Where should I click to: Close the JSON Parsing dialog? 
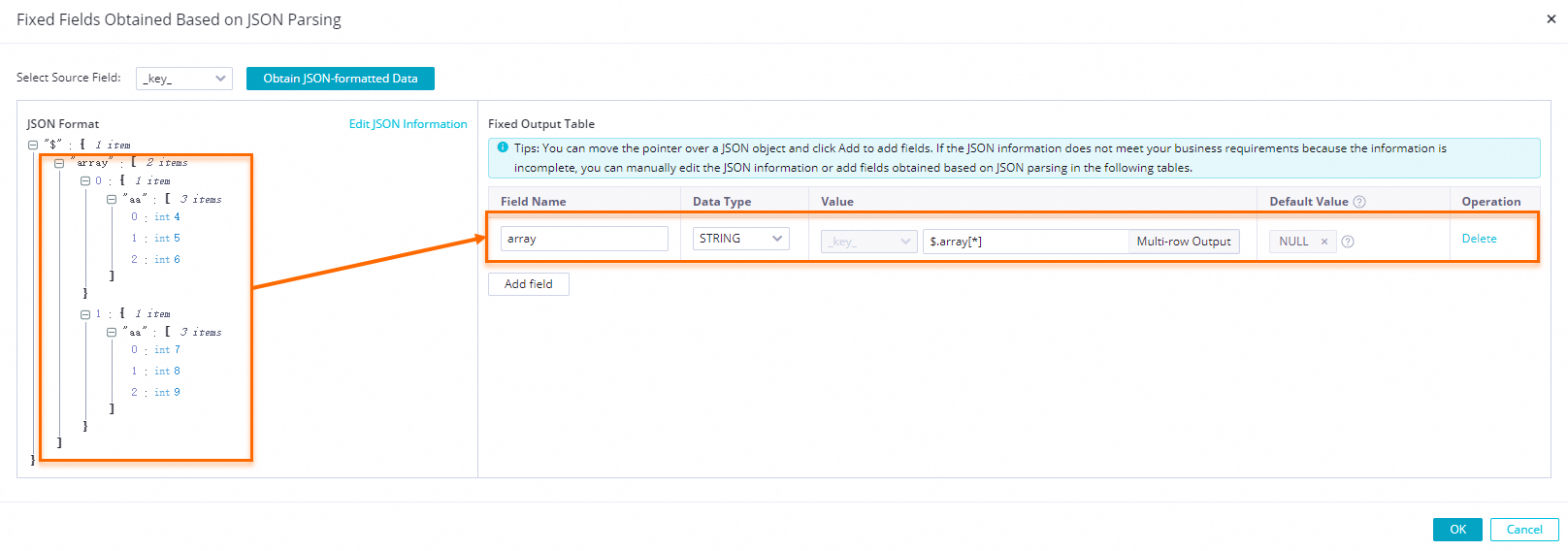[1551, 18]
